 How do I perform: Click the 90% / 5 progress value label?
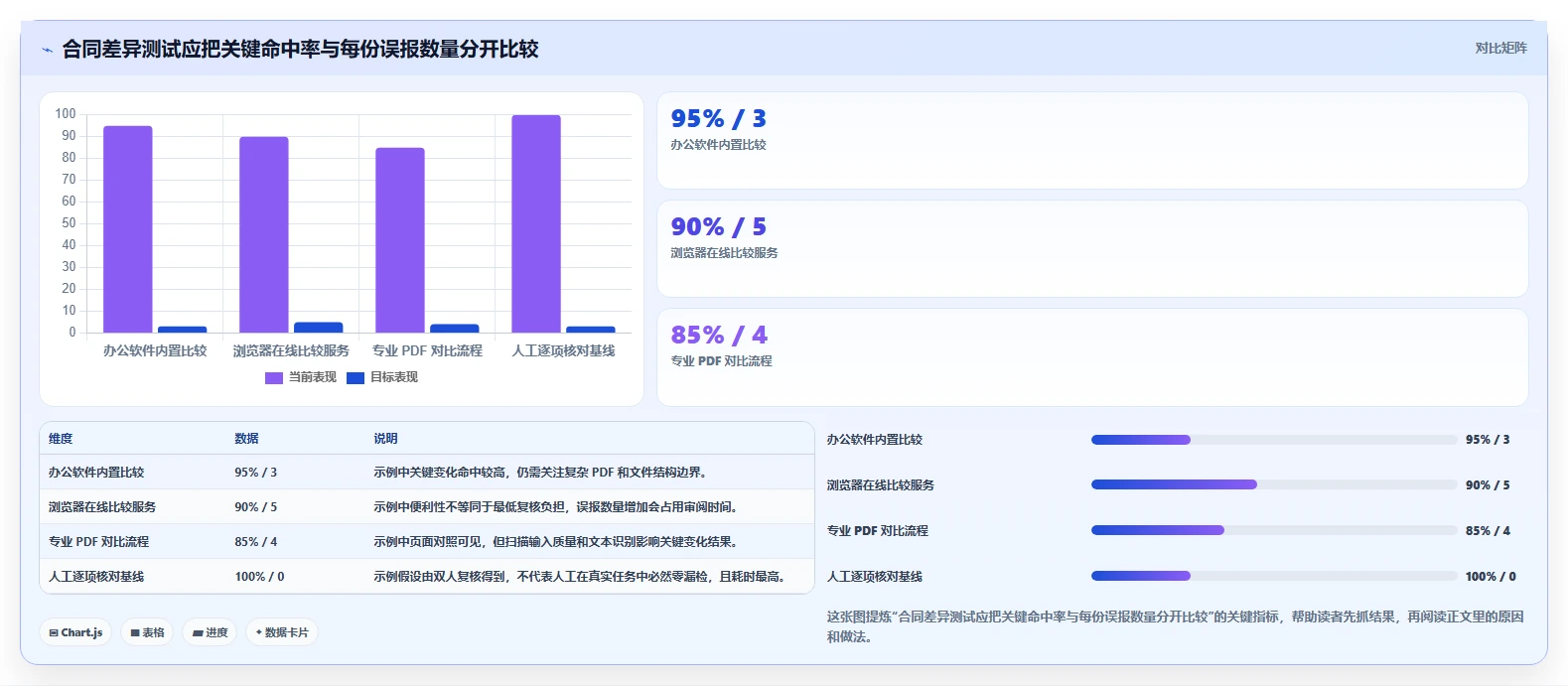point(1488,485)
